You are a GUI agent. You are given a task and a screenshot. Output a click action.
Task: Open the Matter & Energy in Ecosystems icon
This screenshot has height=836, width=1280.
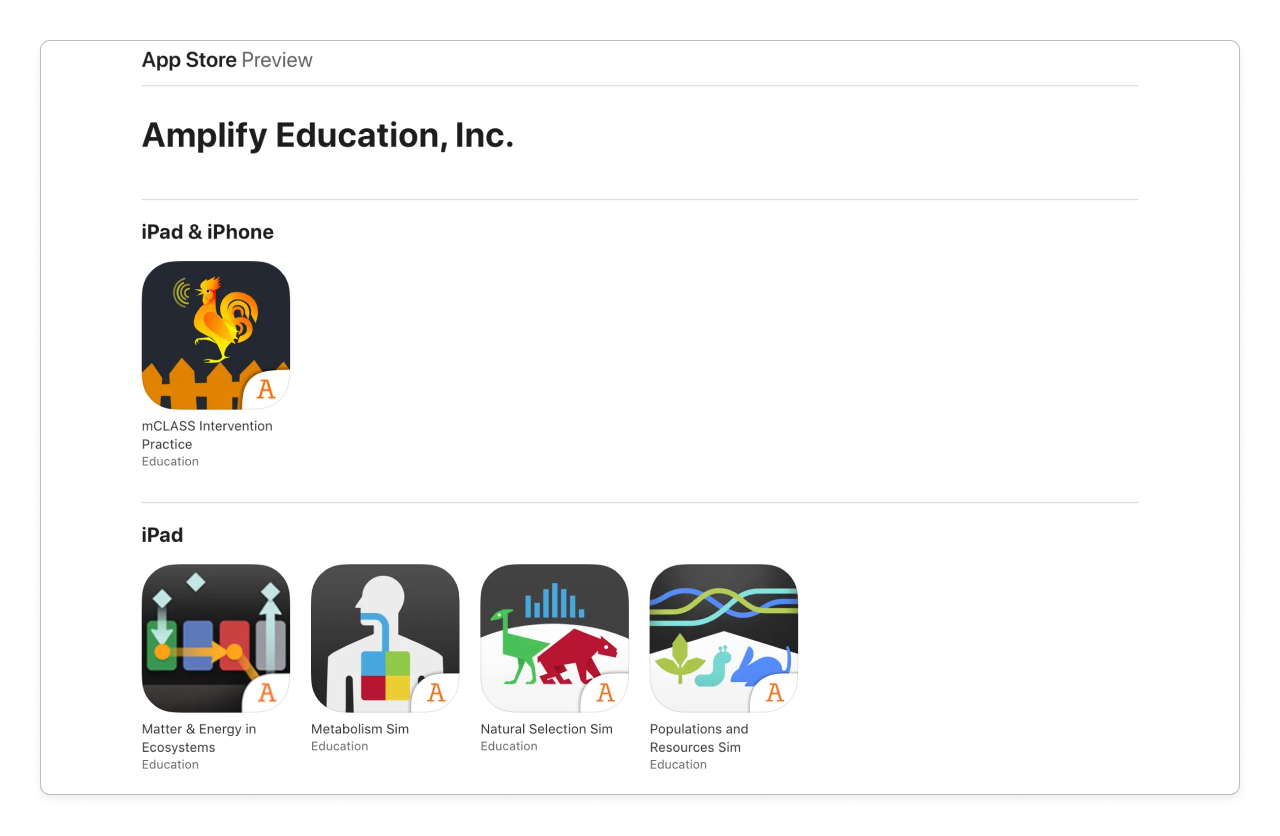216,638
